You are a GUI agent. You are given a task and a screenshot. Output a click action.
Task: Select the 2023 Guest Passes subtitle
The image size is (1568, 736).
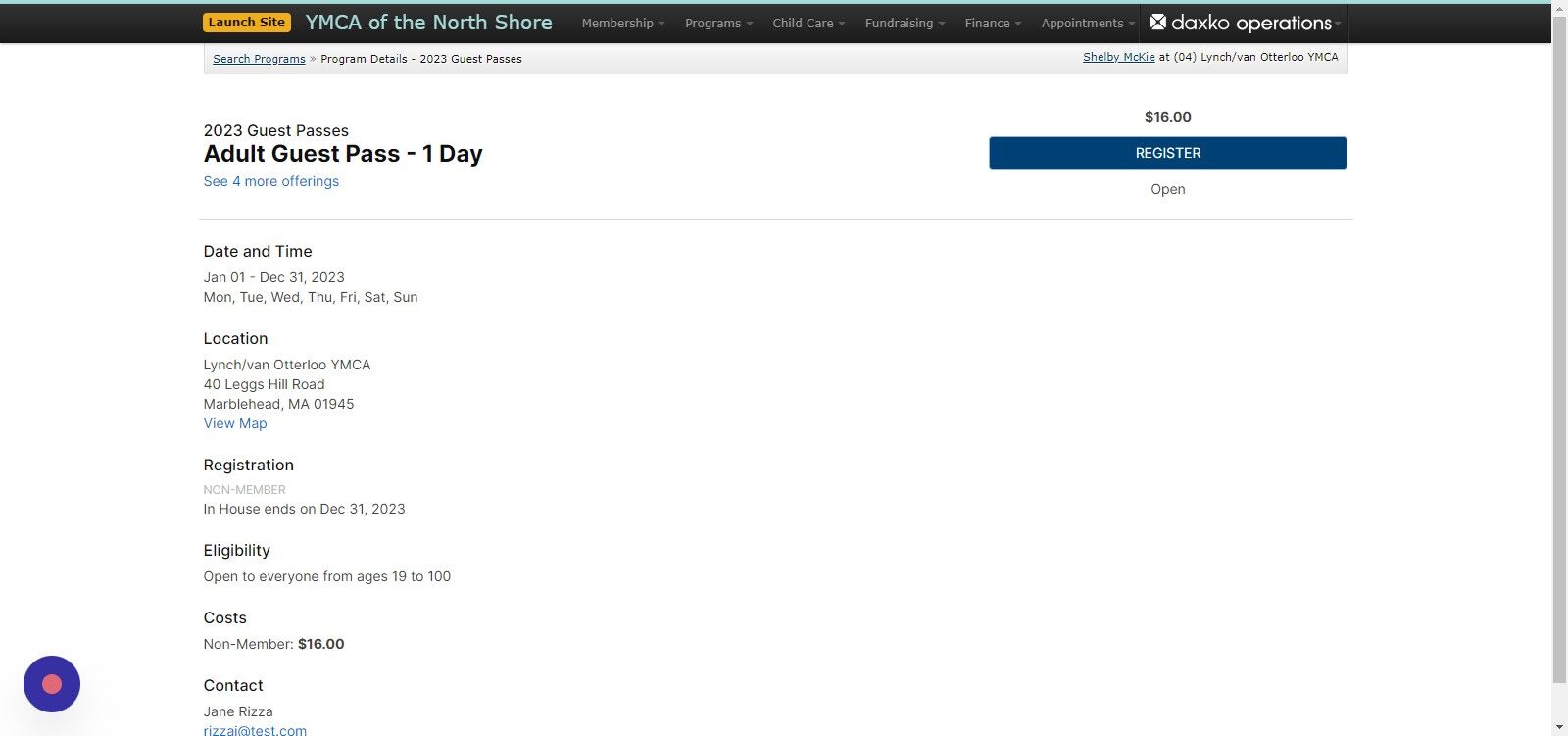[x=276, y=130]
